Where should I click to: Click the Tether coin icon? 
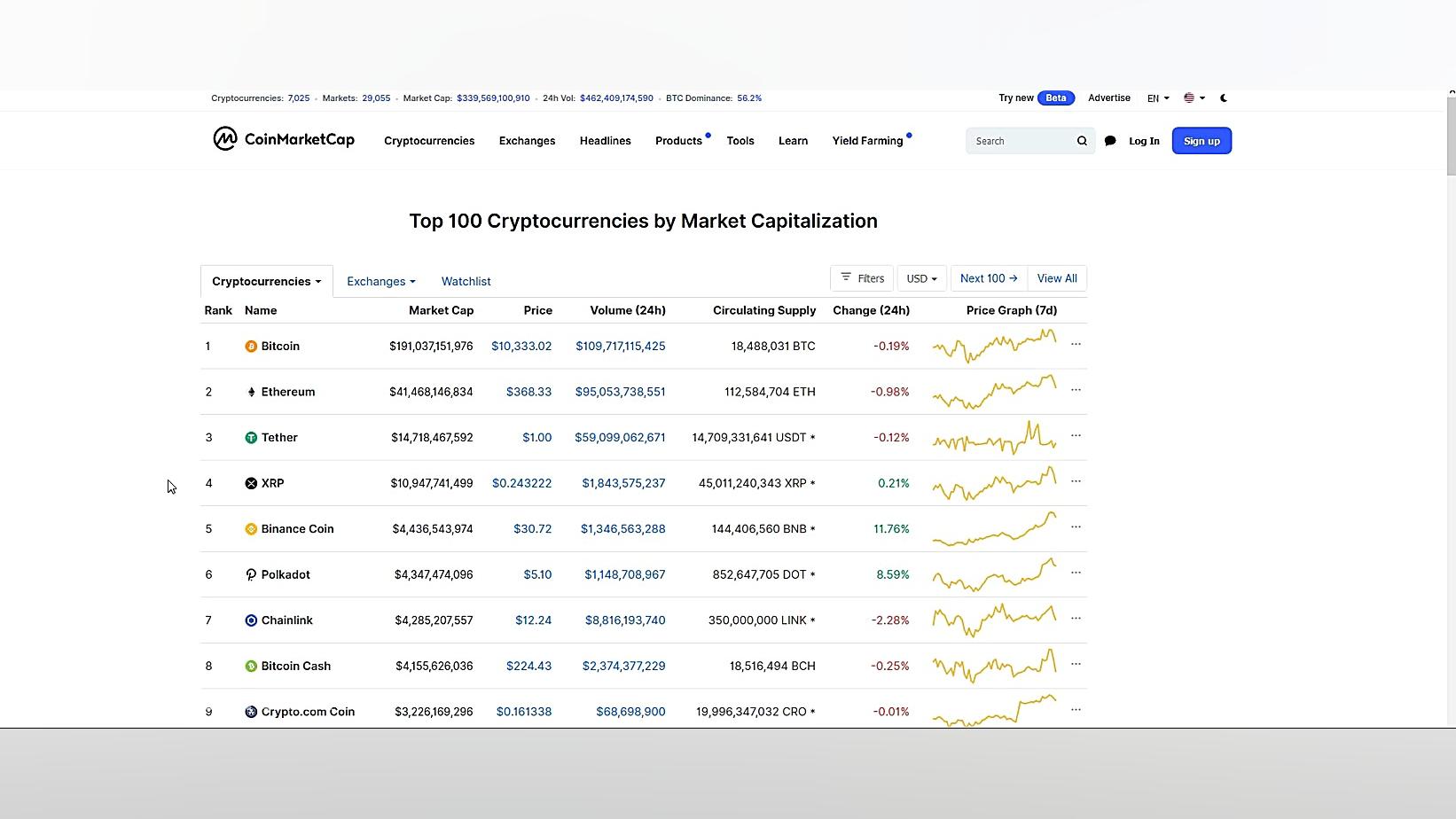[251, 438]
